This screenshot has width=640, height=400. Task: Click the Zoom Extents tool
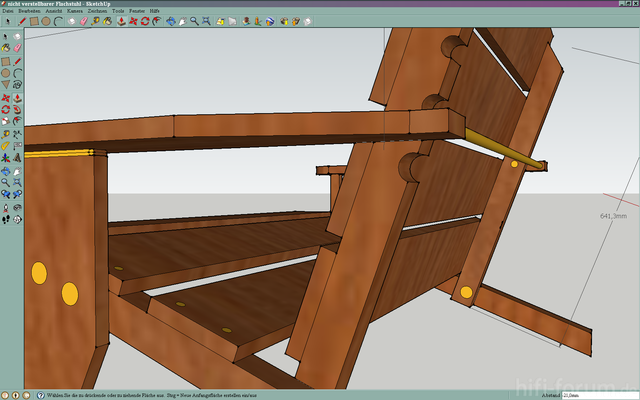206,21
